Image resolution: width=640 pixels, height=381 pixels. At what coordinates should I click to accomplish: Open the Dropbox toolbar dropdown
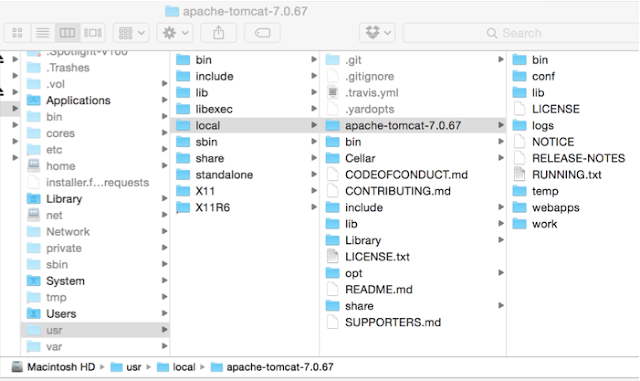pos(378,33)
